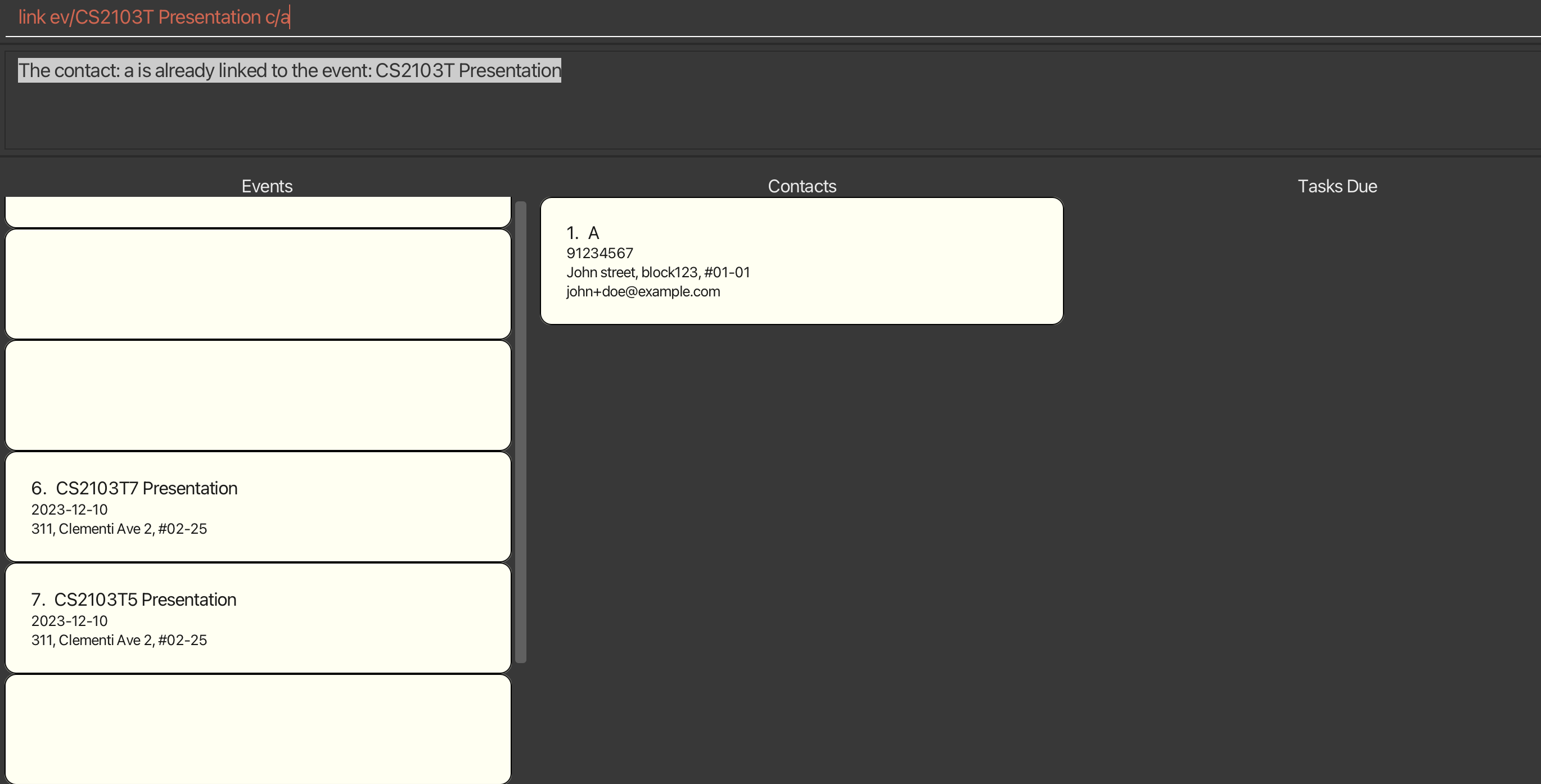Select contact A in the Contacts panel
The image size is (1541, 784).
click(x=801, y=261)
